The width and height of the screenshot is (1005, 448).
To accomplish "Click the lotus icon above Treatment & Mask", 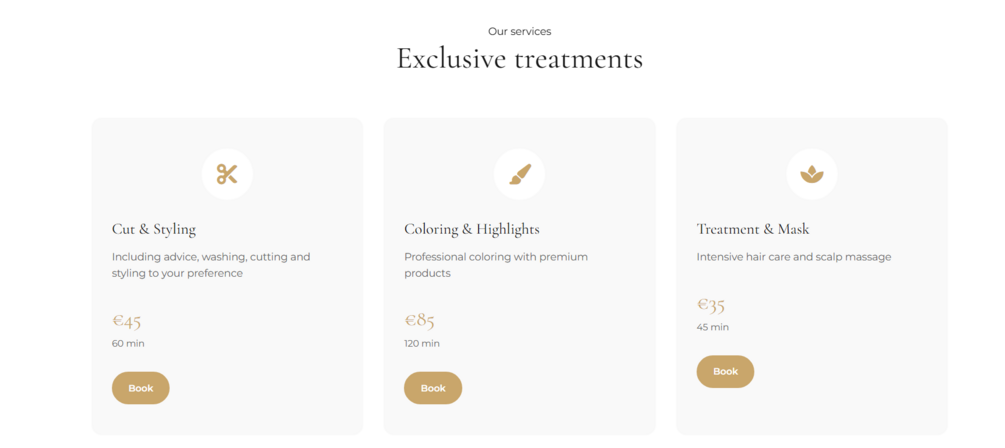I will (811, 174).
